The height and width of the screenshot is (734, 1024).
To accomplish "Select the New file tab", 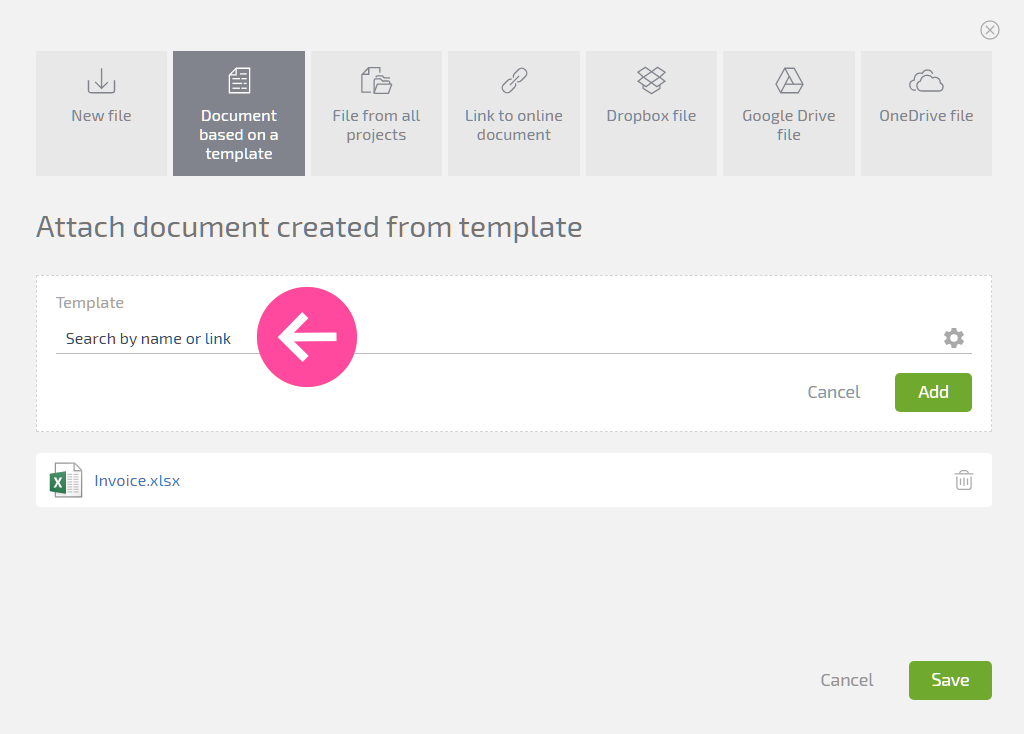I will pos(101,113).
